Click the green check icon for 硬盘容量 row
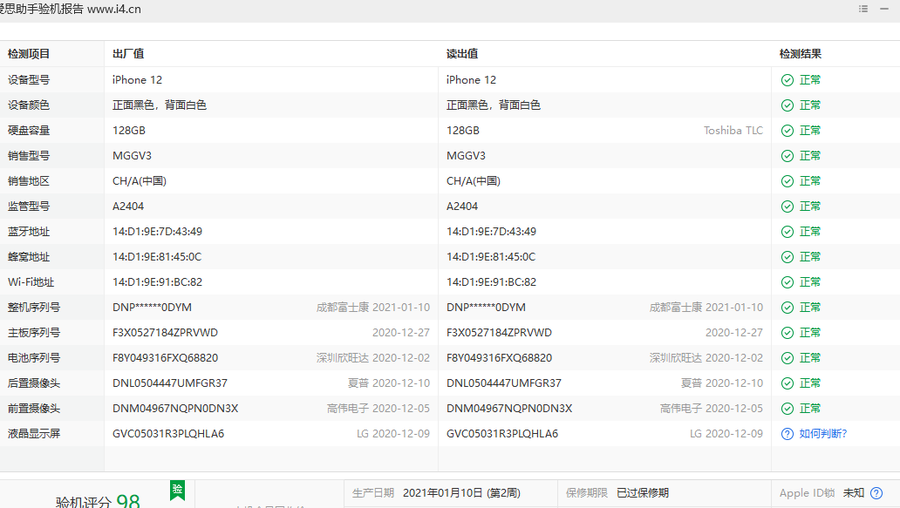 788,131
